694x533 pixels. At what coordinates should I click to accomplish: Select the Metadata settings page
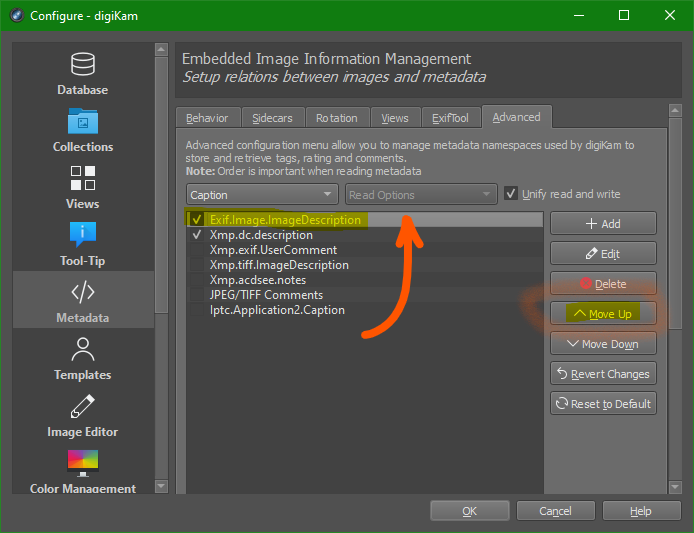83,300
